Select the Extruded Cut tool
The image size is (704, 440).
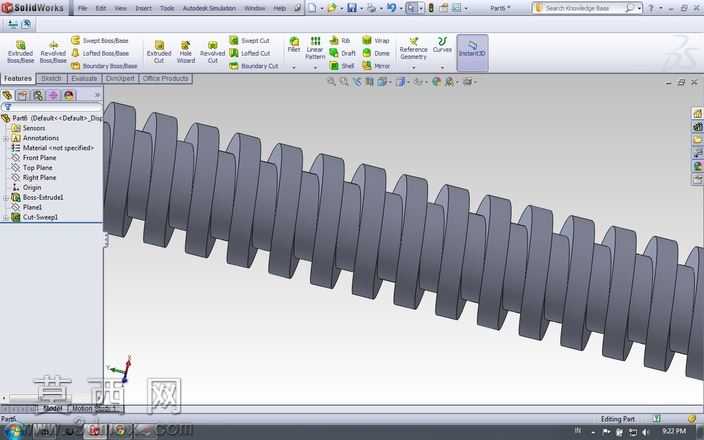point(159,52)
